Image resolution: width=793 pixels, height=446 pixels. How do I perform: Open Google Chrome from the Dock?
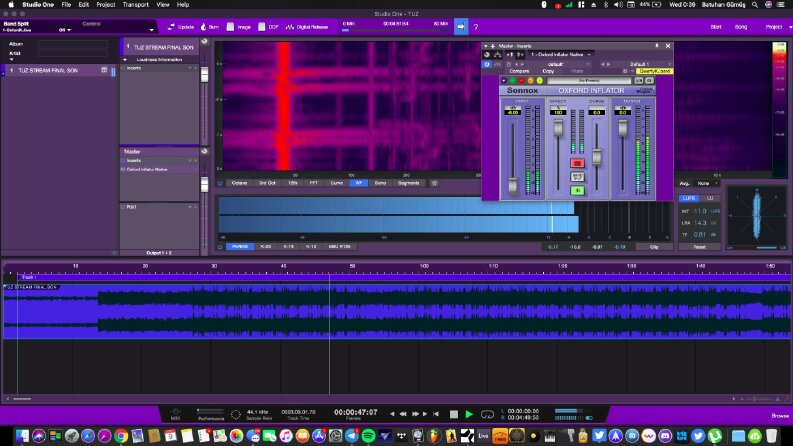121,435
